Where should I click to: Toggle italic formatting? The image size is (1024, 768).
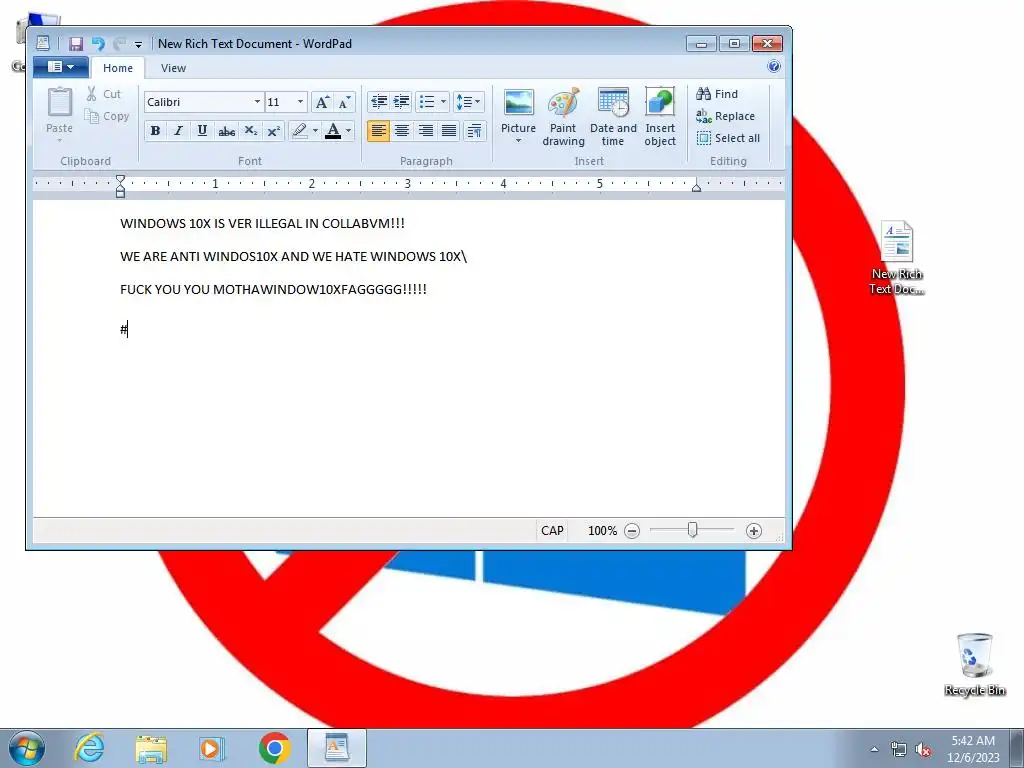click(178, 131)
